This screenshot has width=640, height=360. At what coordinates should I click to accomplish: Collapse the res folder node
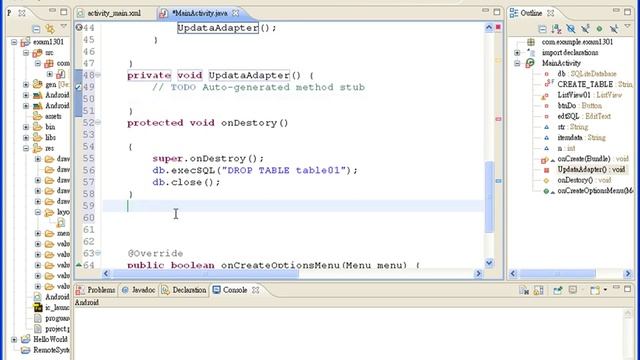tap(26, 148)
